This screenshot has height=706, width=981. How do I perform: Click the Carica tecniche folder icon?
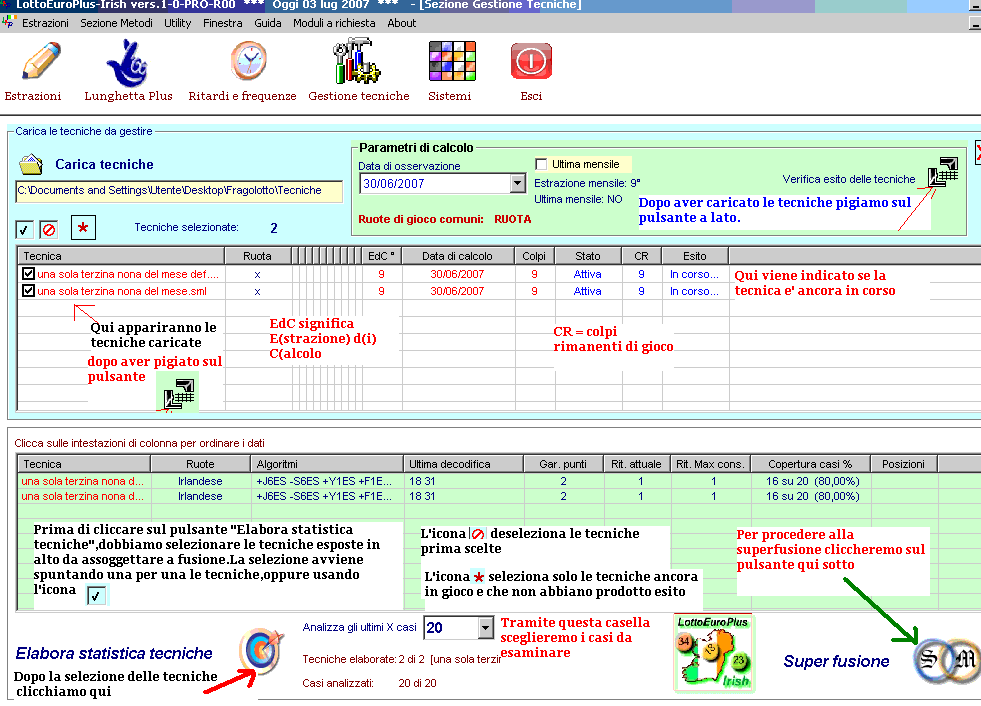(x=31, y=165)
